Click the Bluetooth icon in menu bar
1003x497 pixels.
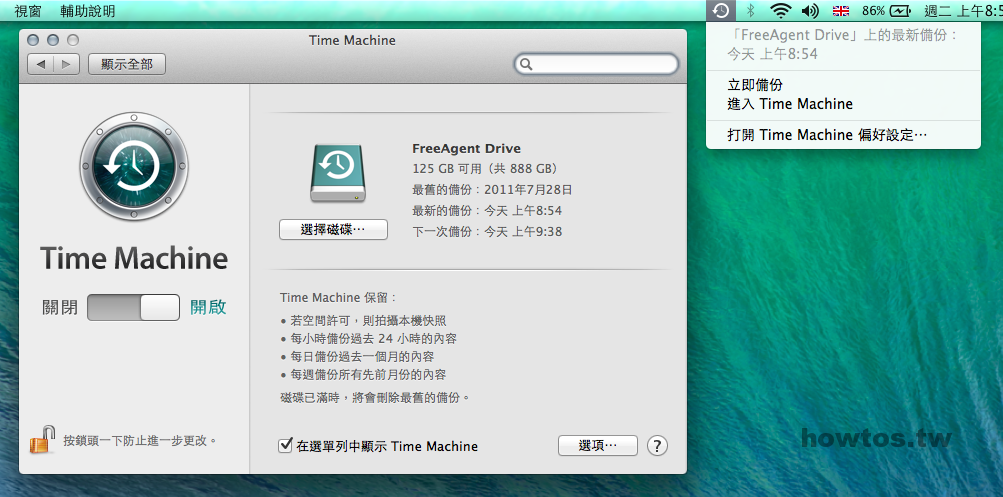(x=752, y=10)
